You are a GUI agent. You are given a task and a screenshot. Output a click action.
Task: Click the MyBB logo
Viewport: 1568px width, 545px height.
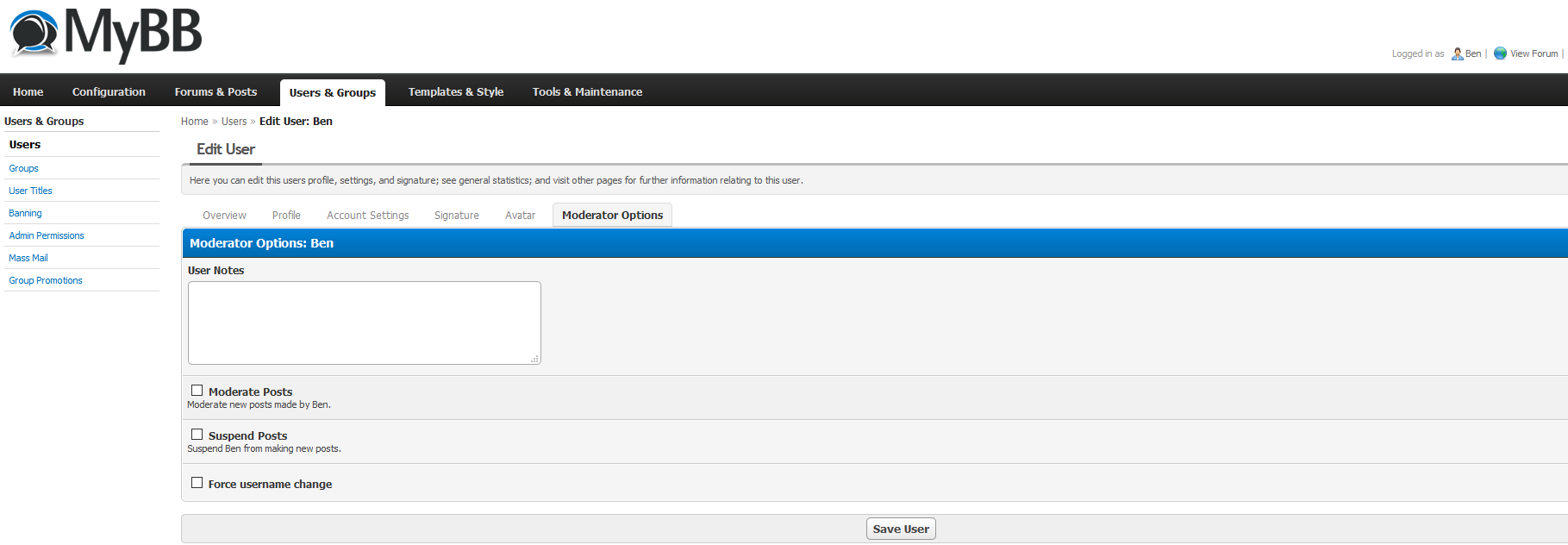point(105,34)
